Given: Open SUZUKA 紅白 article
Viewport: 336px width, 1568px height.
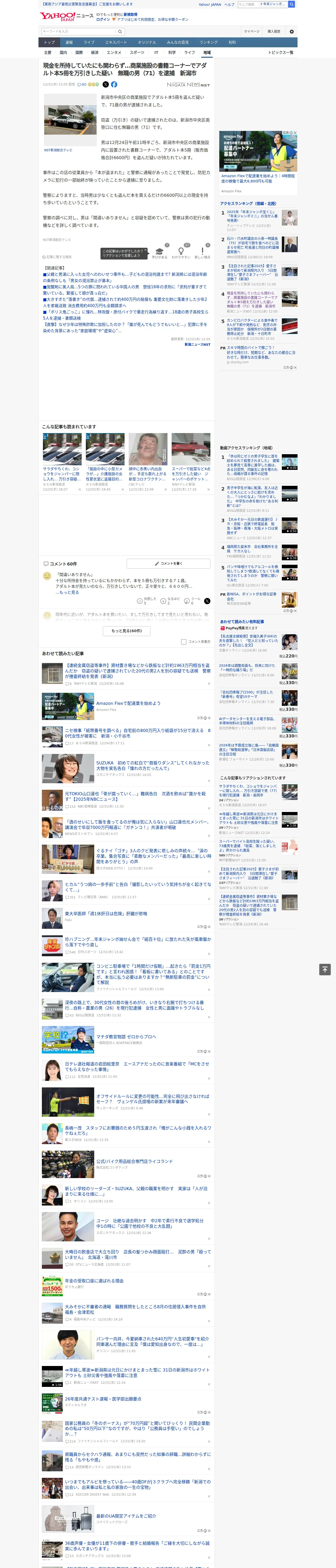Looking at the screenshot, I should 153,765.
